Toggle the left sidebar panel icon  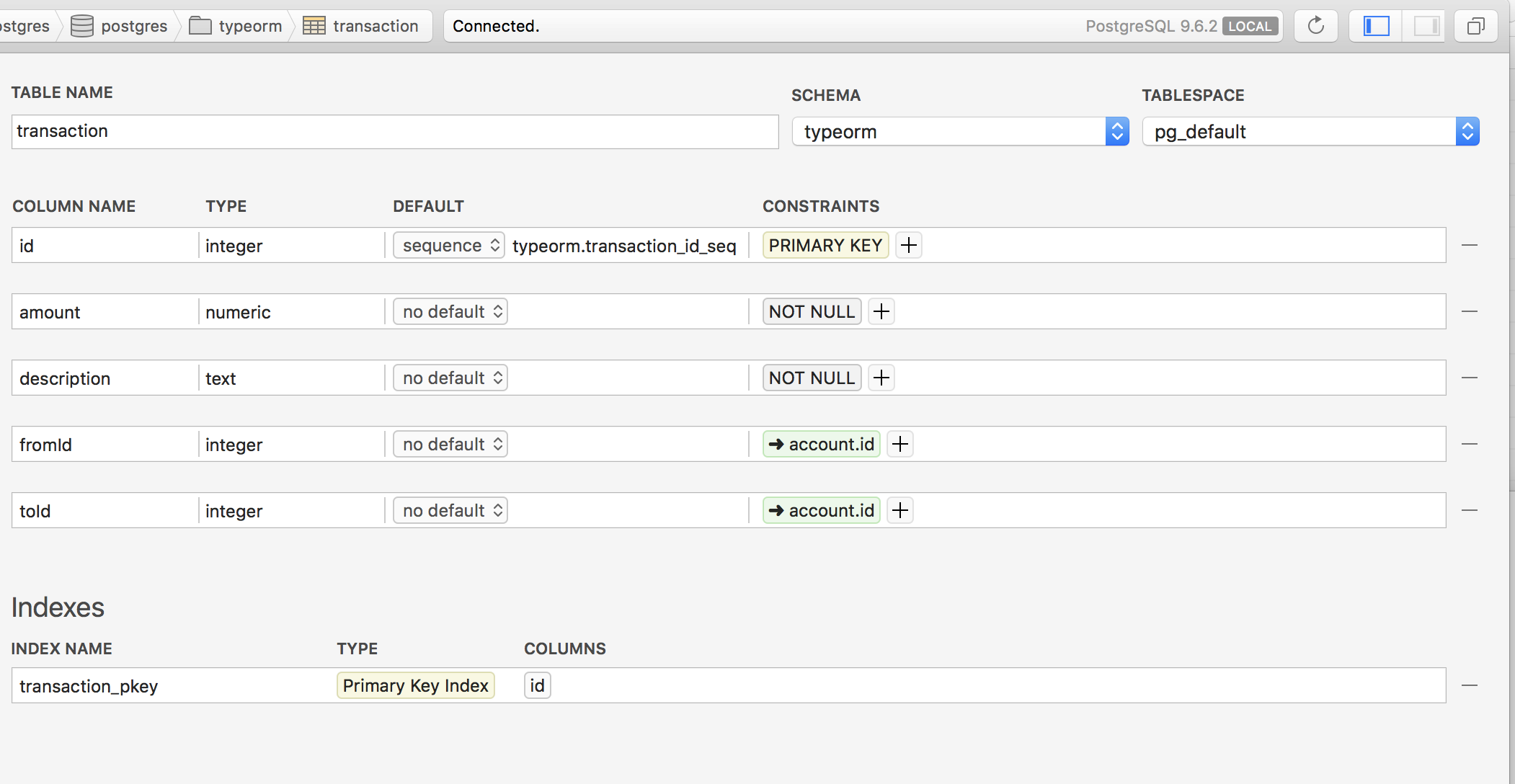(1375, 25)
